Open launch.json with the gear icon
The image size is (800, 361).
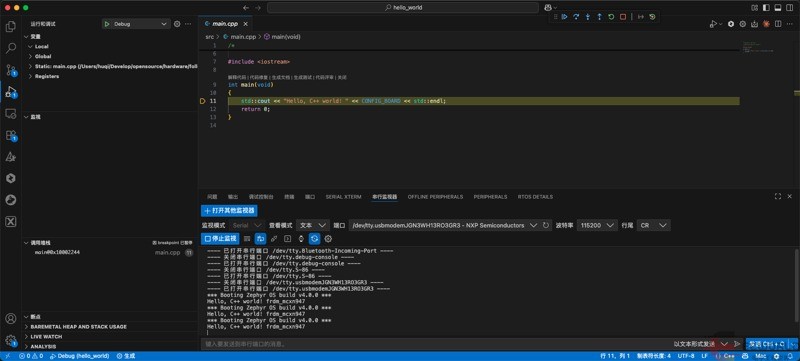pyautogui.click(x=177, y=24)
